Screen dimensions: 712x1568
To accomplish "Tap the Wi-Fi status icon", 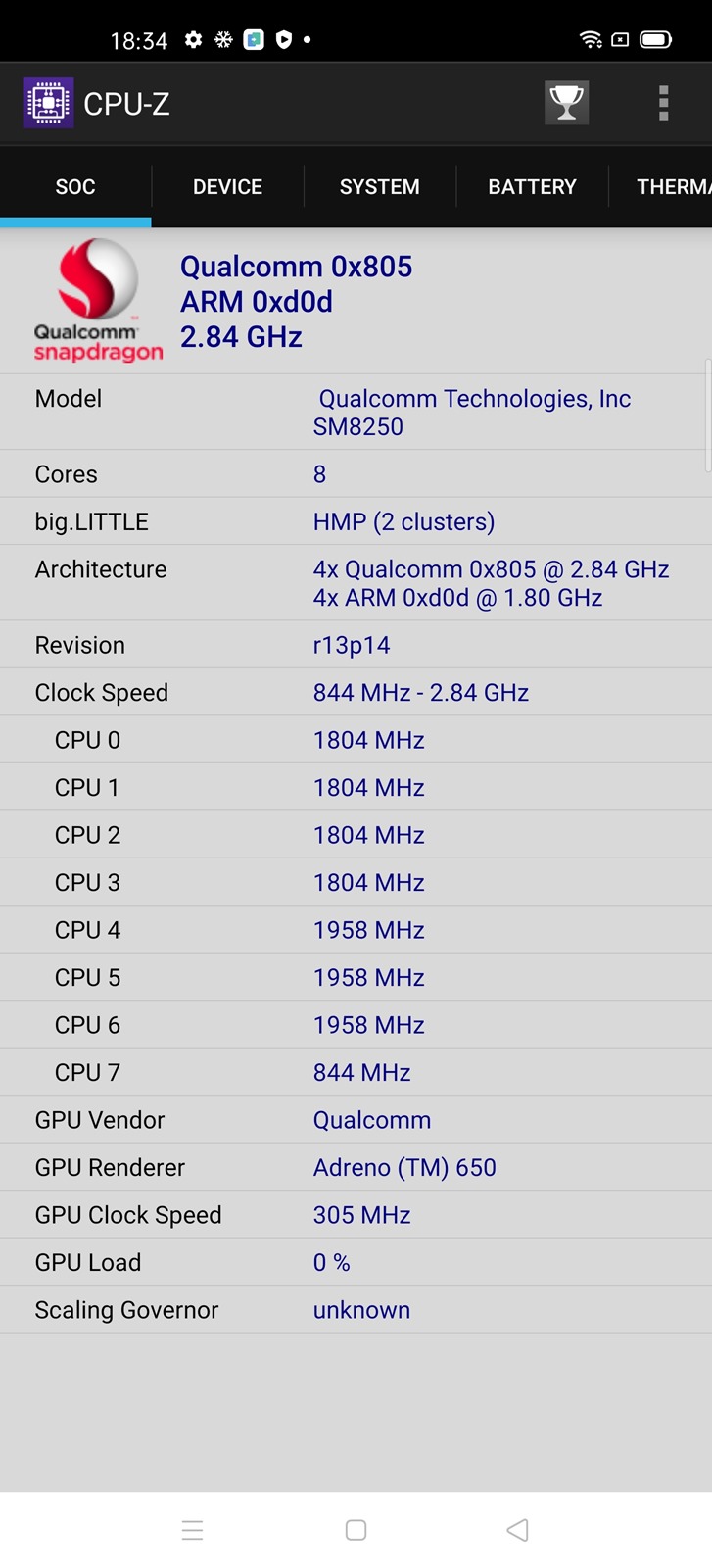I will click(591, 40).
